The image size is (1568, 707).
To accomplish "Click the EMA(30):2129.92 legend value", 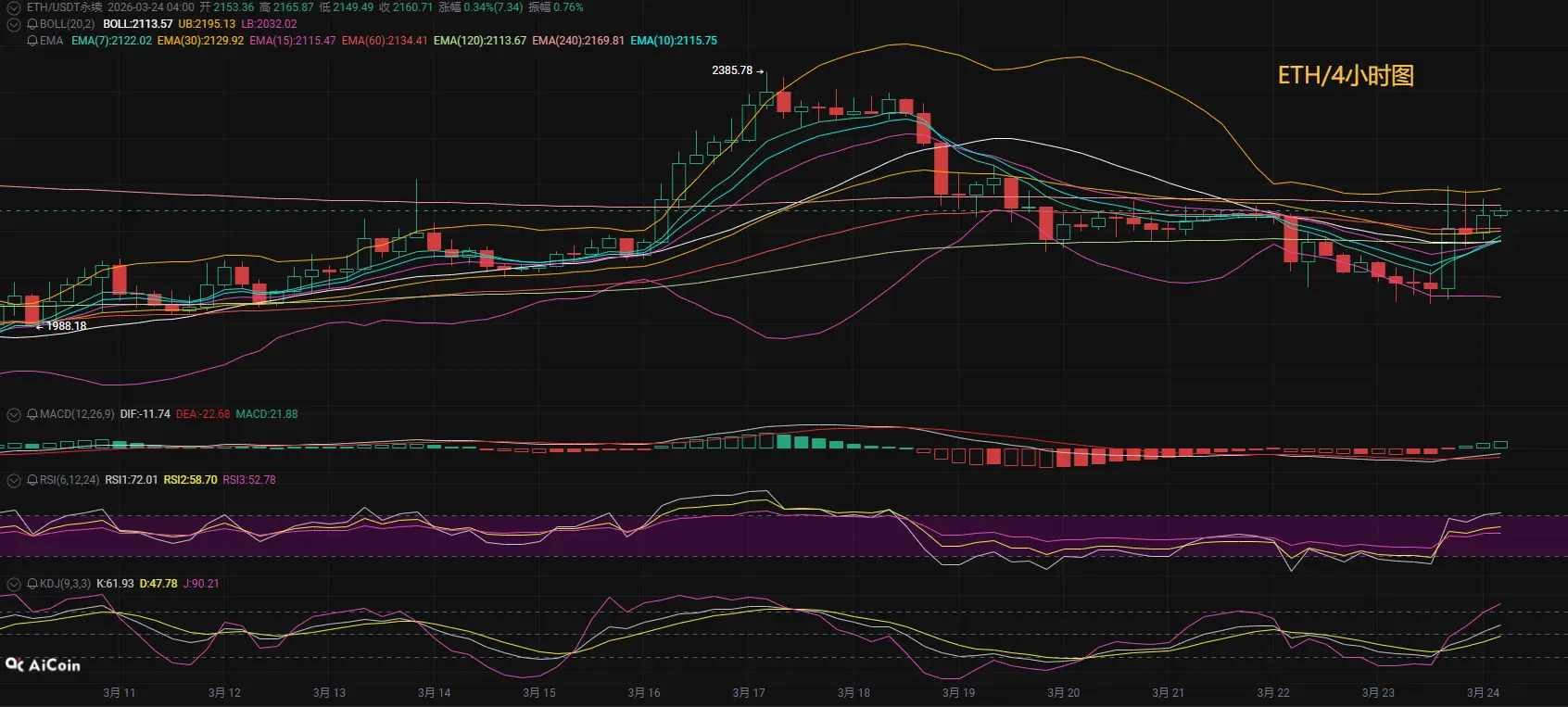I will (x=201, y=41).
